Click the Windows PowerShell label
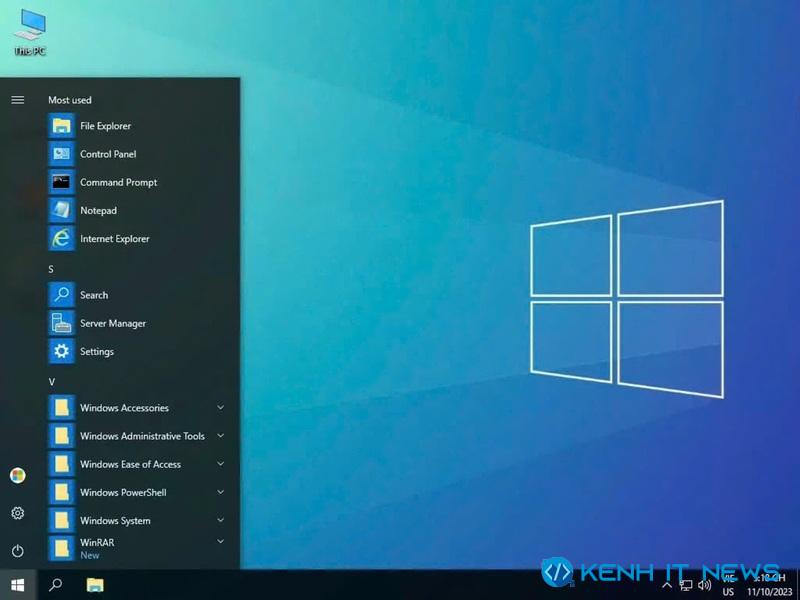The image size is (800, 600). click(x=123, y=492)
